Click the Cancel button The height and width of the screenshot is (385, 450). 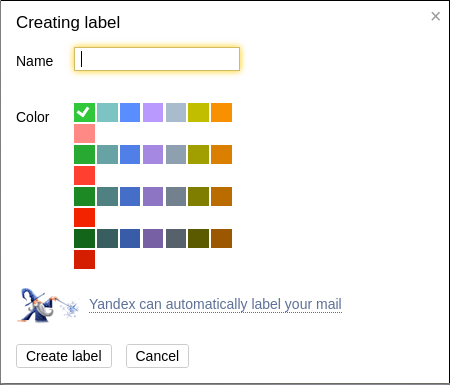[157, 356]
